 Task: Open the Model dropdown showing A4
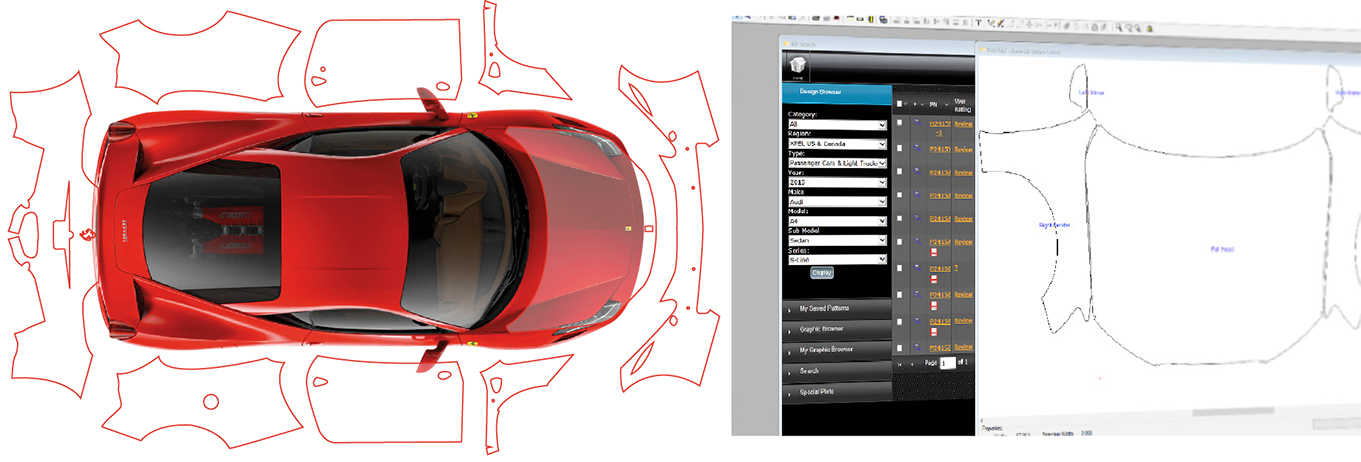tap(837, 221)
